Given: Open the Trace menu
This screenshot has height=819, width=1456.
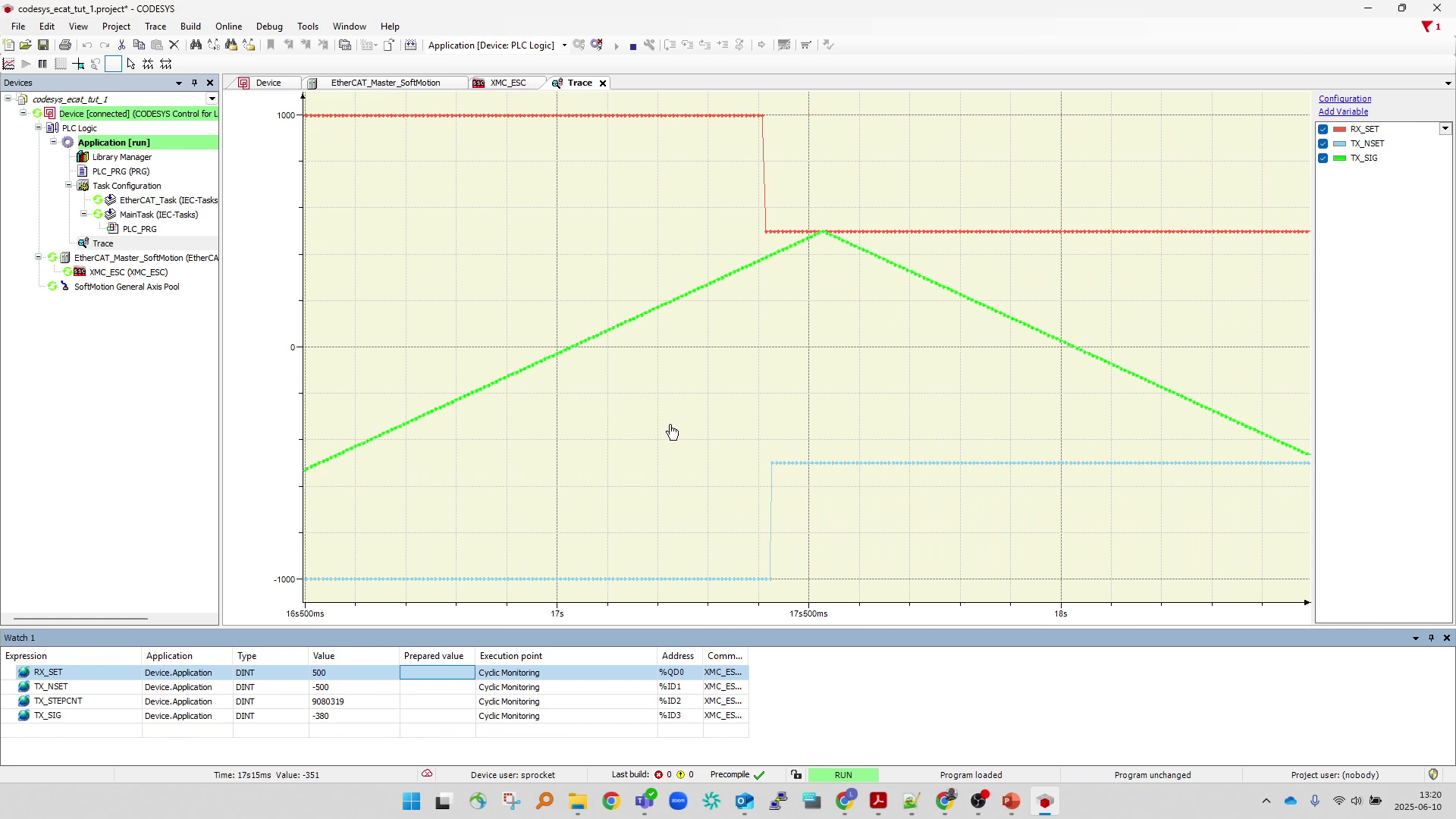Looking at the screenshot, I should coord(155,26).
